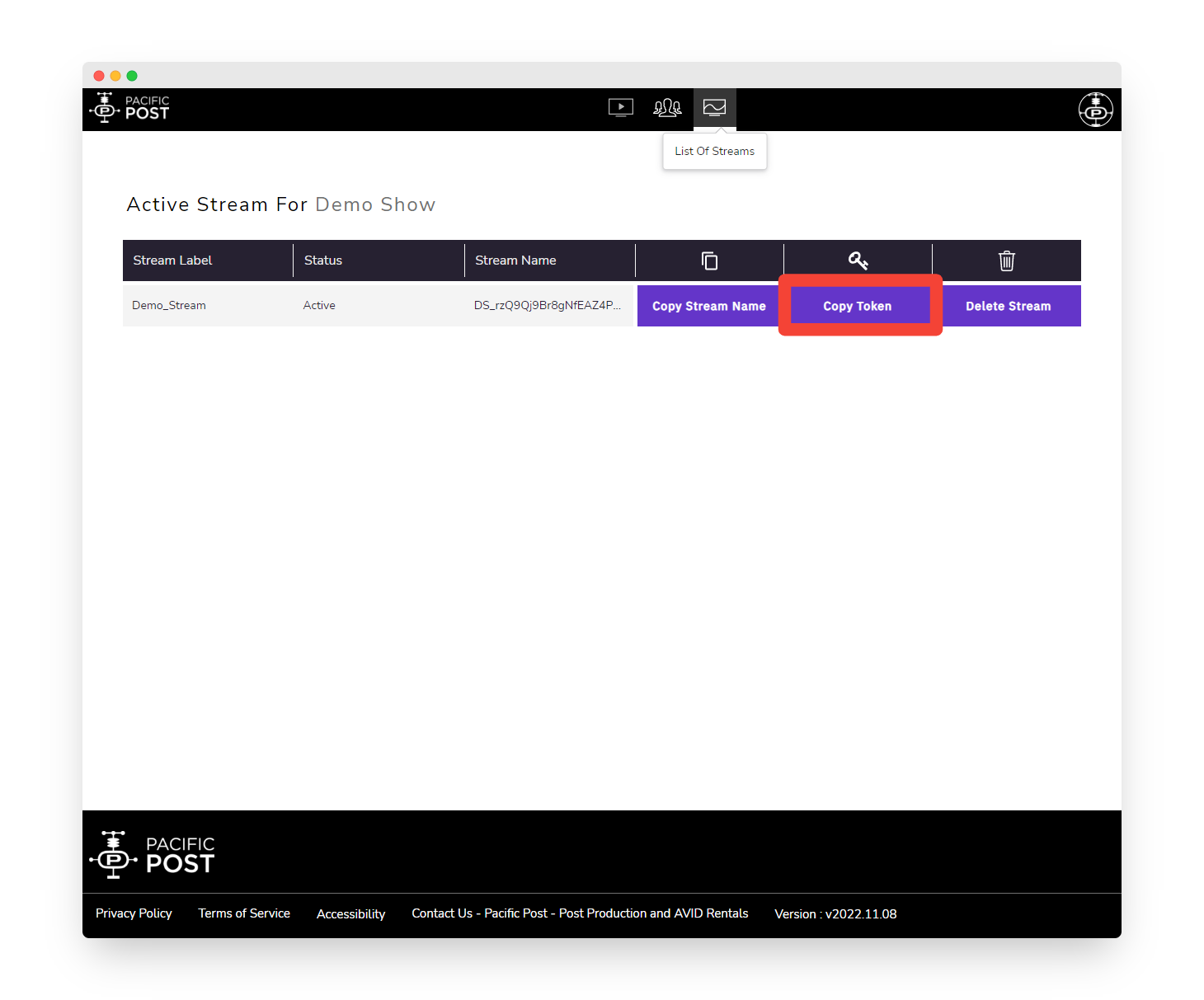Image resolution: width=1204 pixels, height=1000 pixels.
Task: Click the truncated DS_rzQ9Qj9 stream name
Action: pos(547,305)
